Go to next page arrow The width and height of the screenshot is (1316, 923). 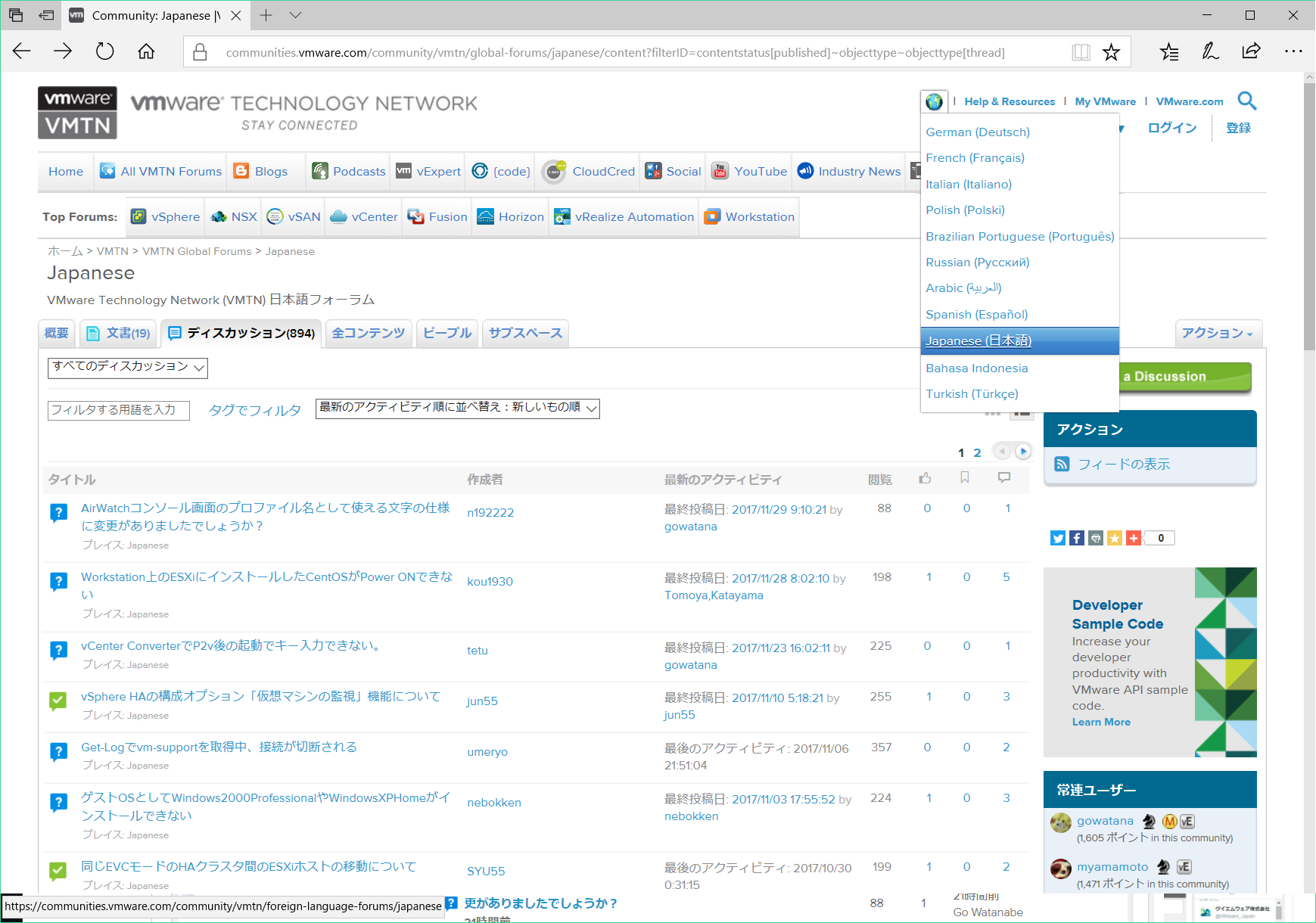1023,452
